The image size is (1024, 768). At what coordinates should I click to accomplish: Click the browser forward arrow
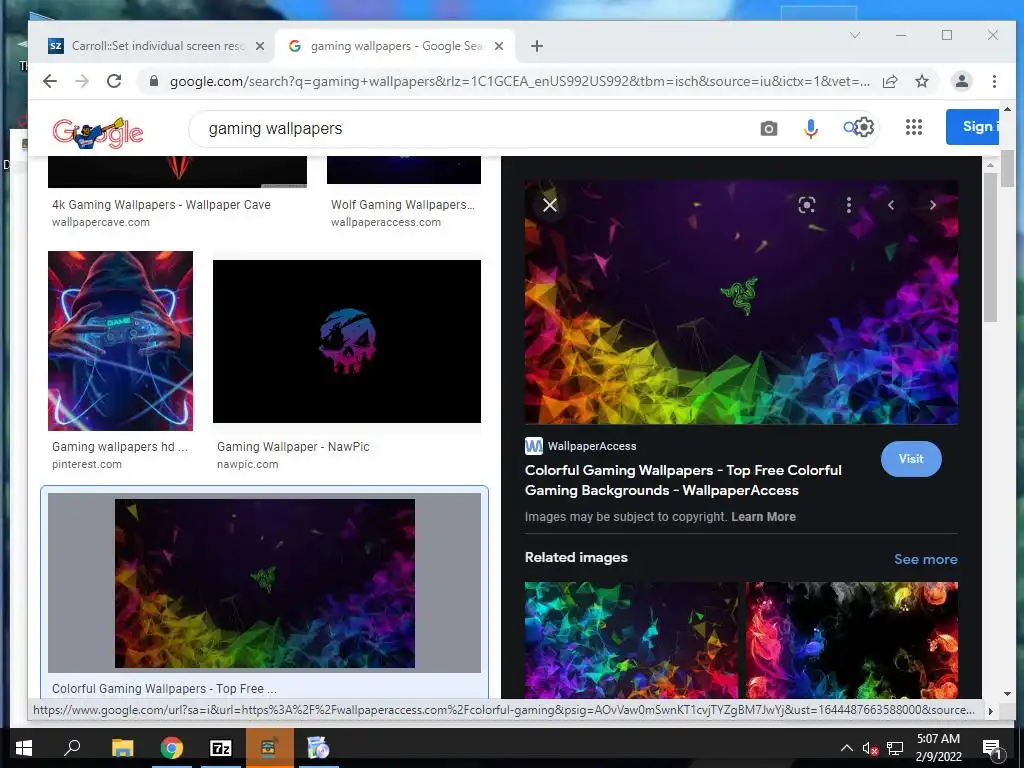tap(82, 81)
